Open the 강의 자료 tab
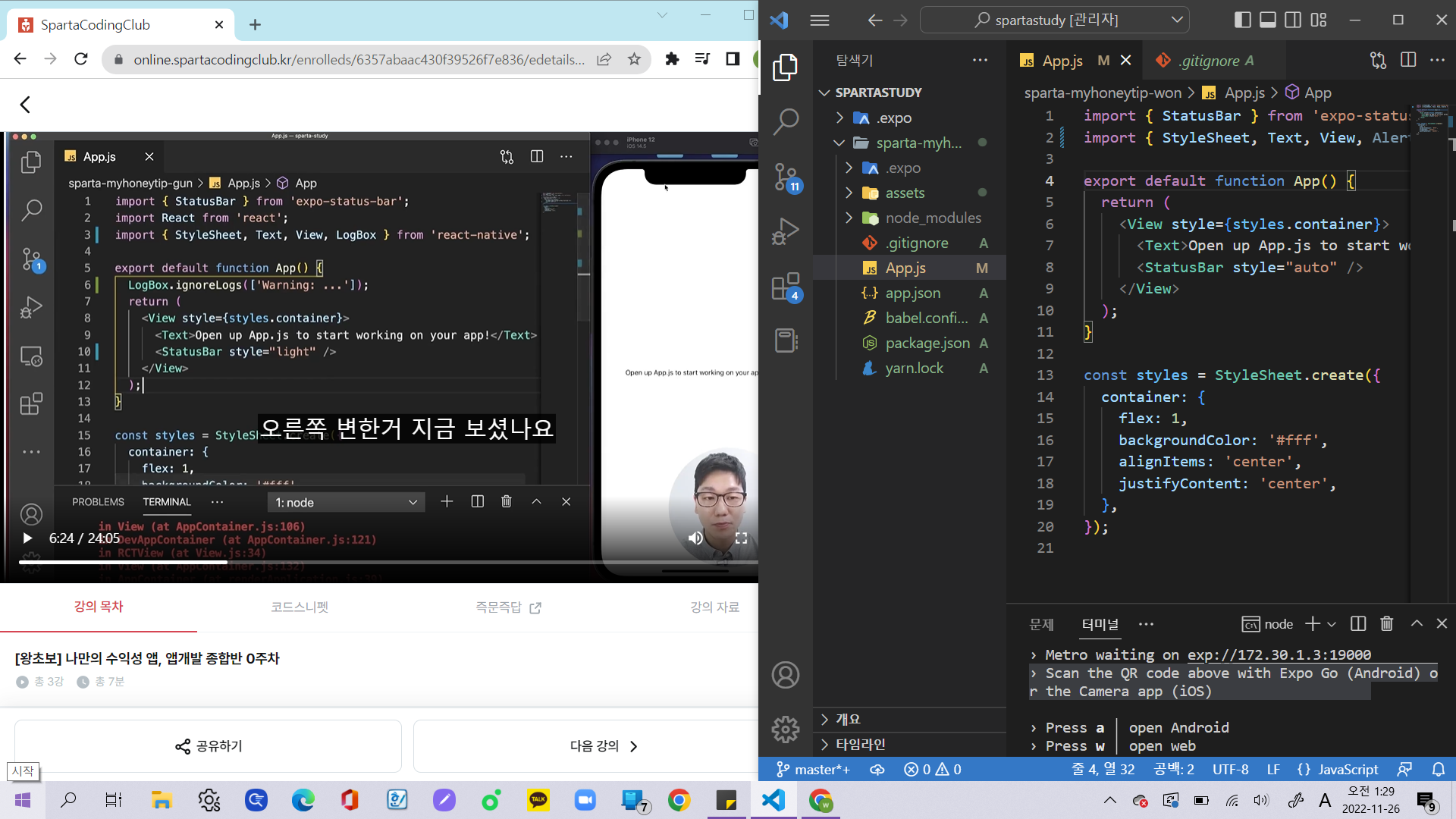This screenshot has height=819, width=1456. coord(714,607)
